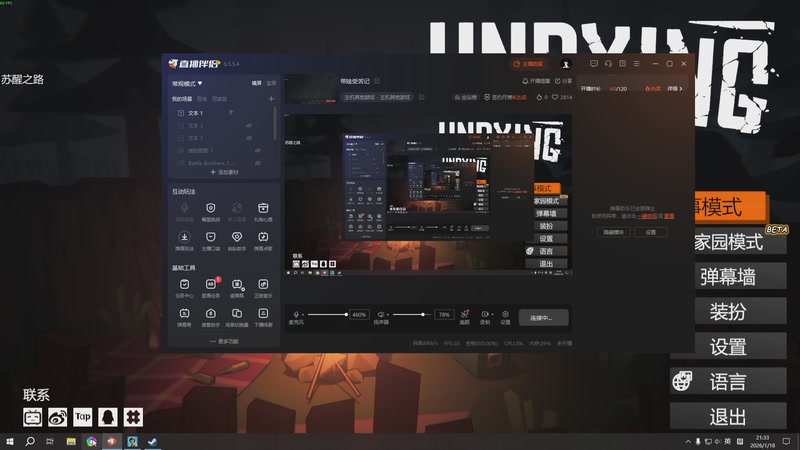
Task: Open the Steam icon in the taskbar
Action: point(153,441)
